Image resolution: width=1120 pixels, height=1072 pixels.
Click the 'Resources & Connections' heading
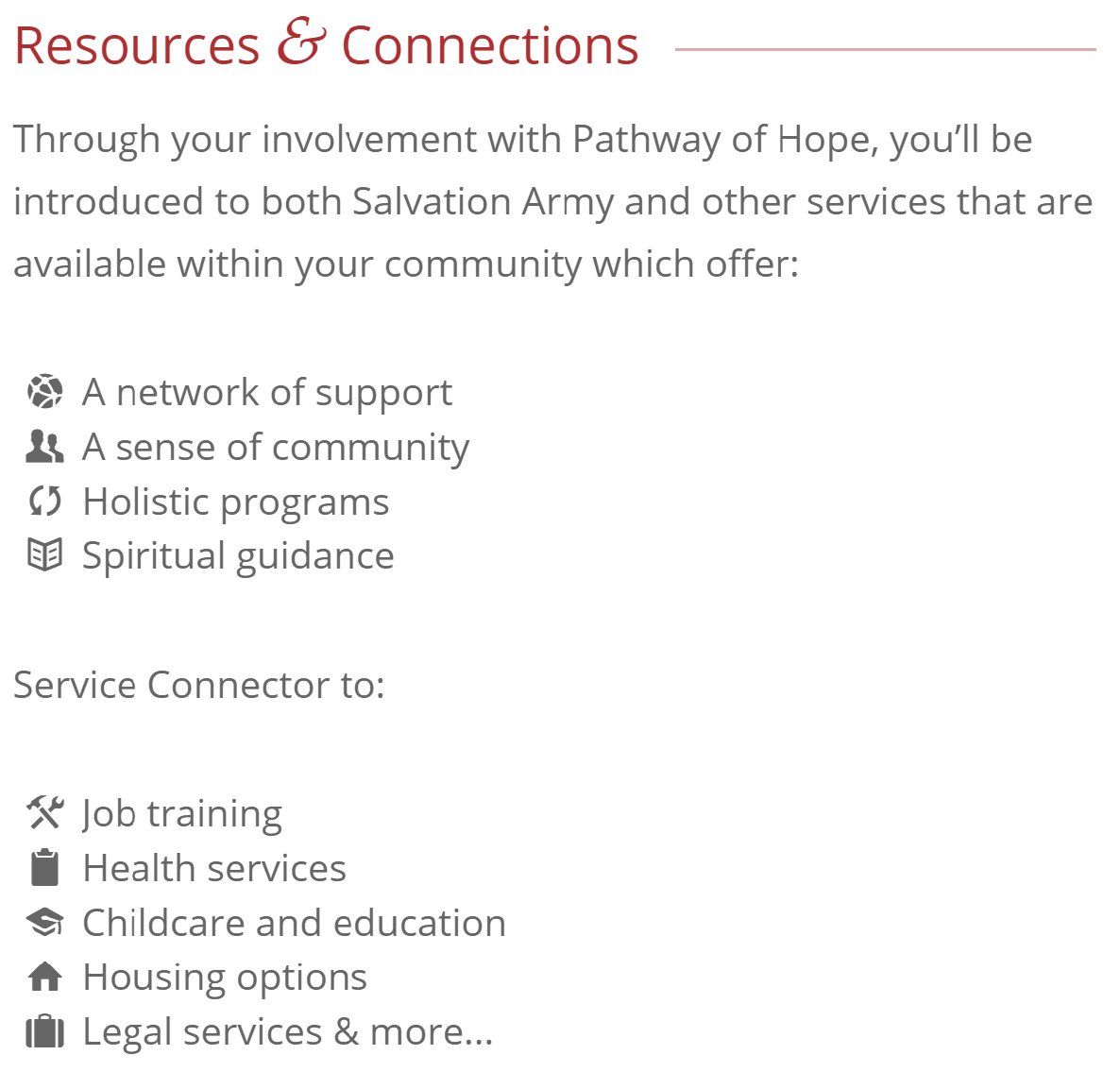click(x=327, y=44)
